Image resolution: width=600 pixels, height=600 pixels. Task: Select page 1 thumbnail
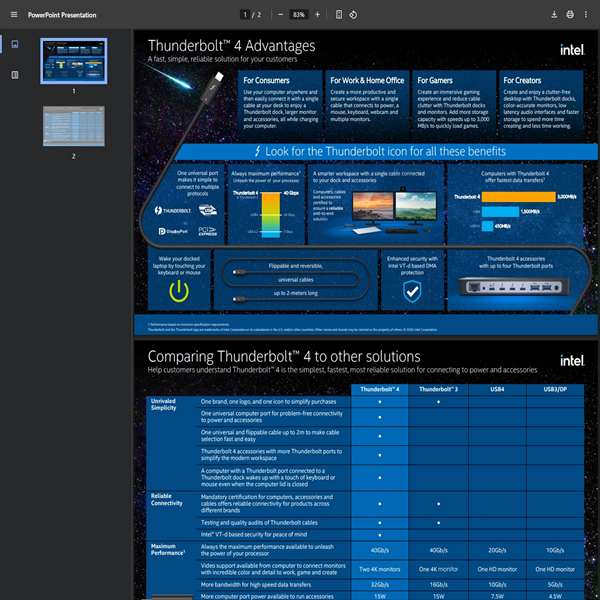point(73,61)
